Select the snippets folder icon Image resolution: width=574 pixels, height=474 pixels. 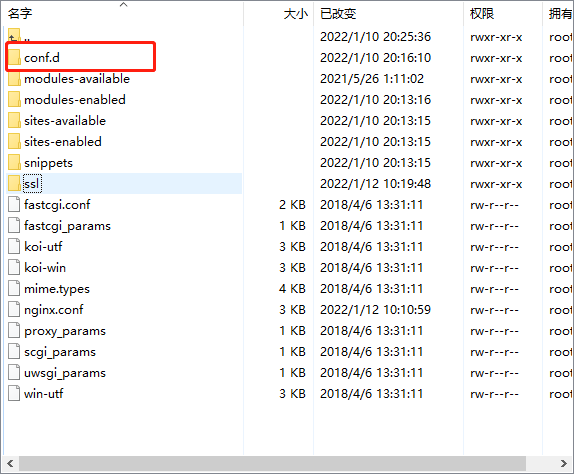tap(14, 163)
